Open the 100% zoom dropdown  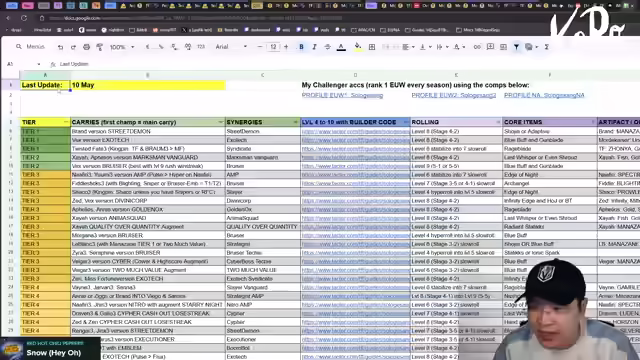pyautogui.click(x=122, y=47)
